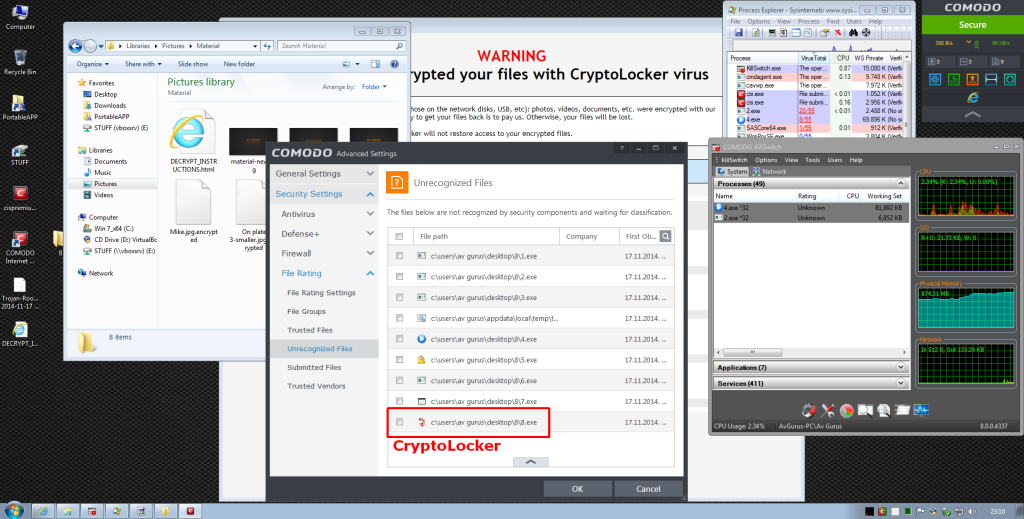
Task: Click KillSwitch bottom performance monitor icon
Action: [921, 411]
